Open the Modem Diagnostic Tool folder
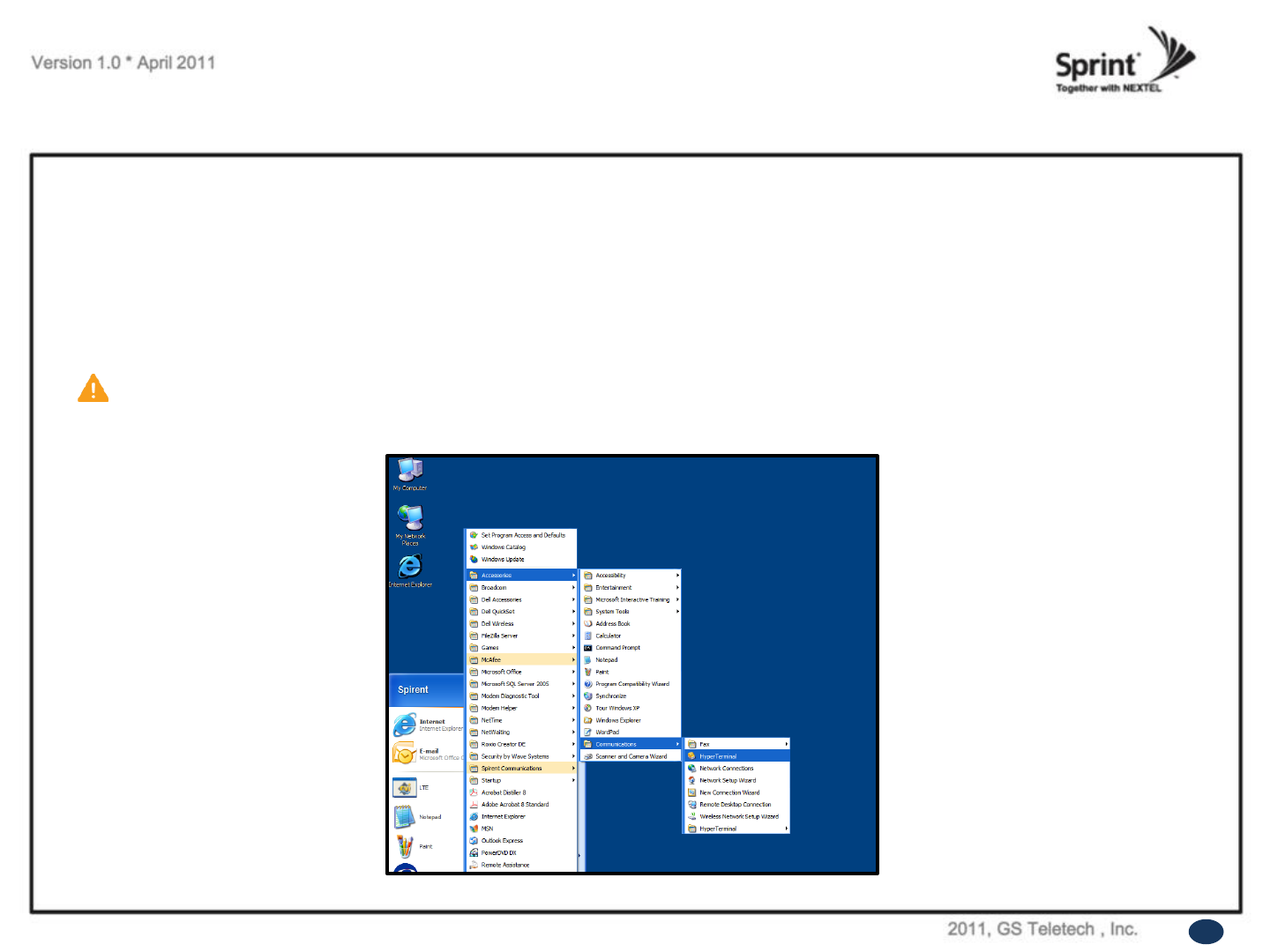Viewport: 1270px width, 952px height. 522,696
